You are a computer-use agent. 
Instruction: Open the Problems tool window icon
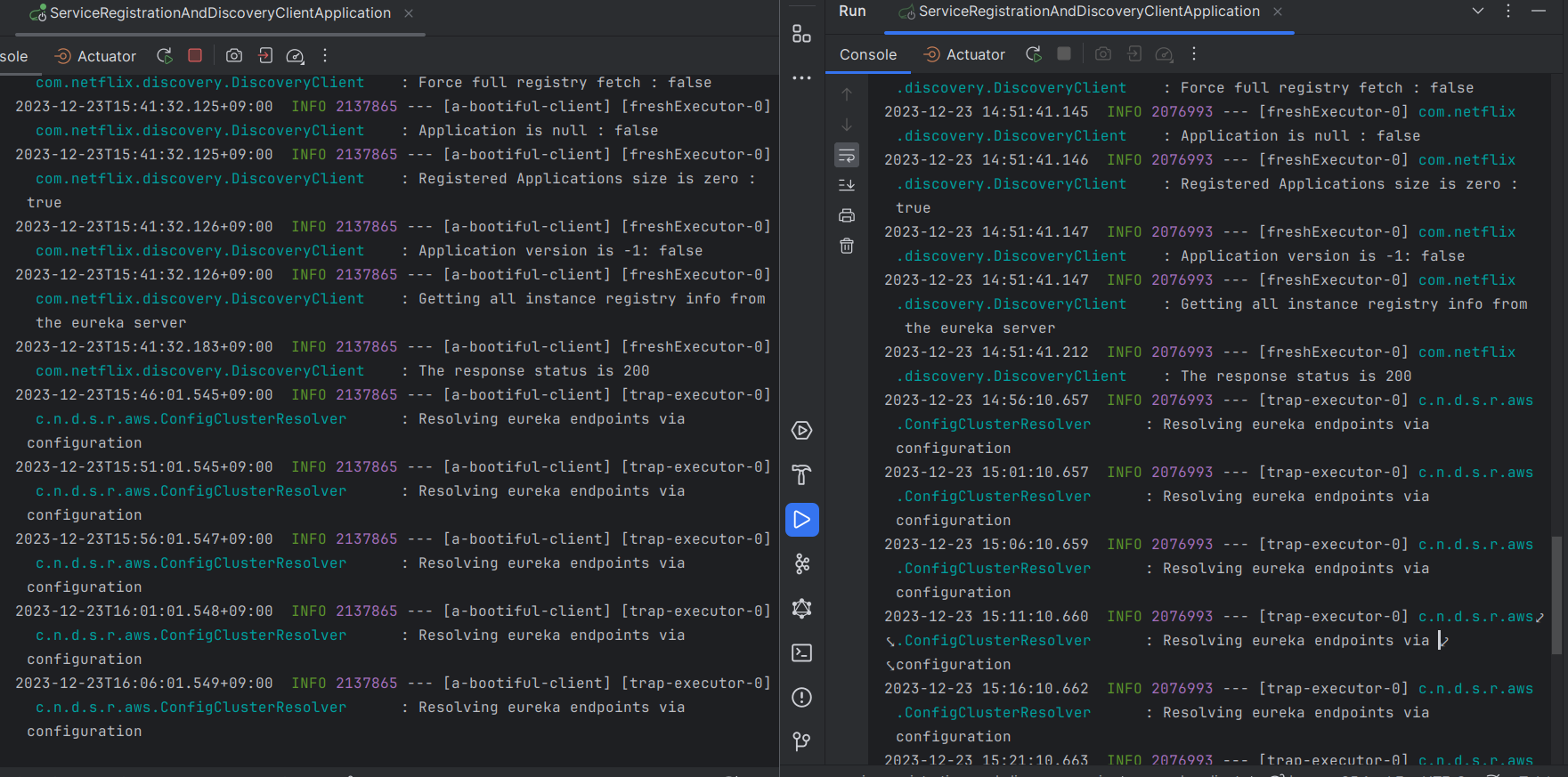click(801, 698)
